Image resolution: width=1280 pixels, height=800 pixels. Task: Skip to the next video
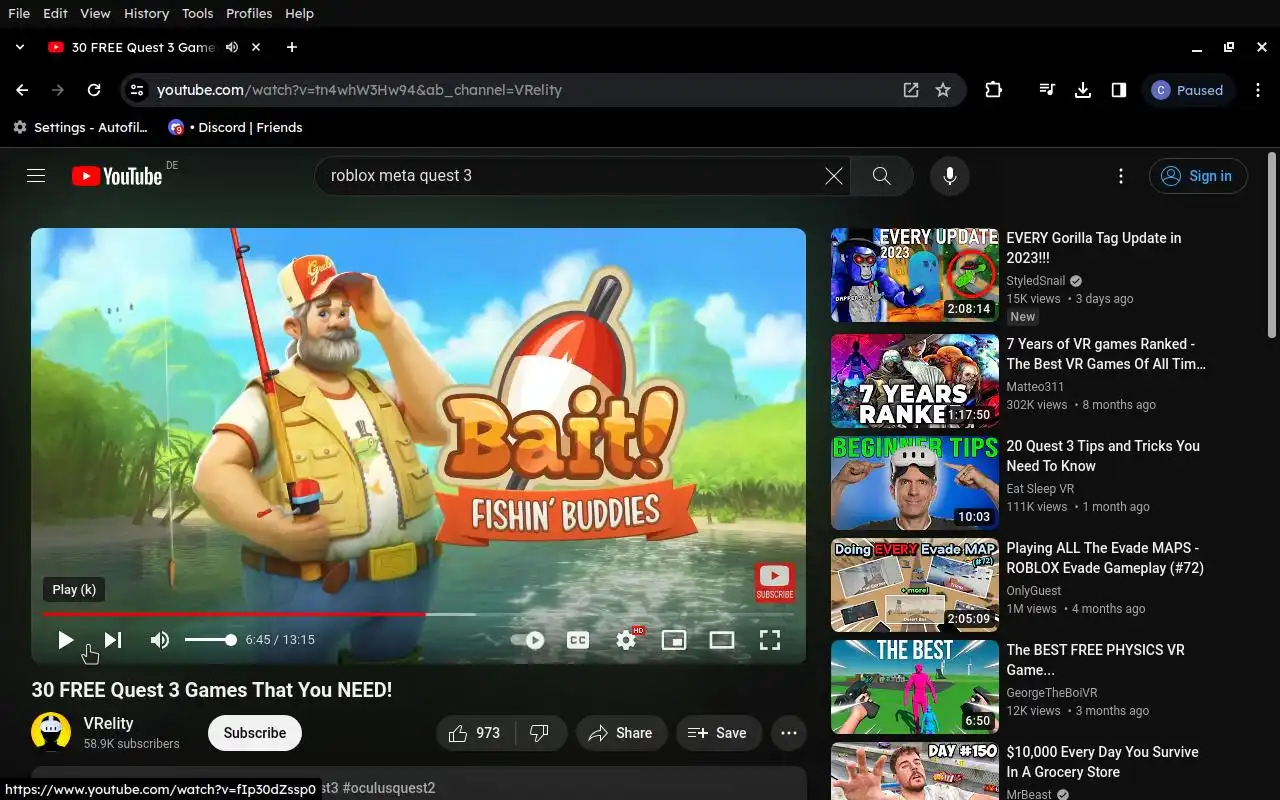[113, 640]
